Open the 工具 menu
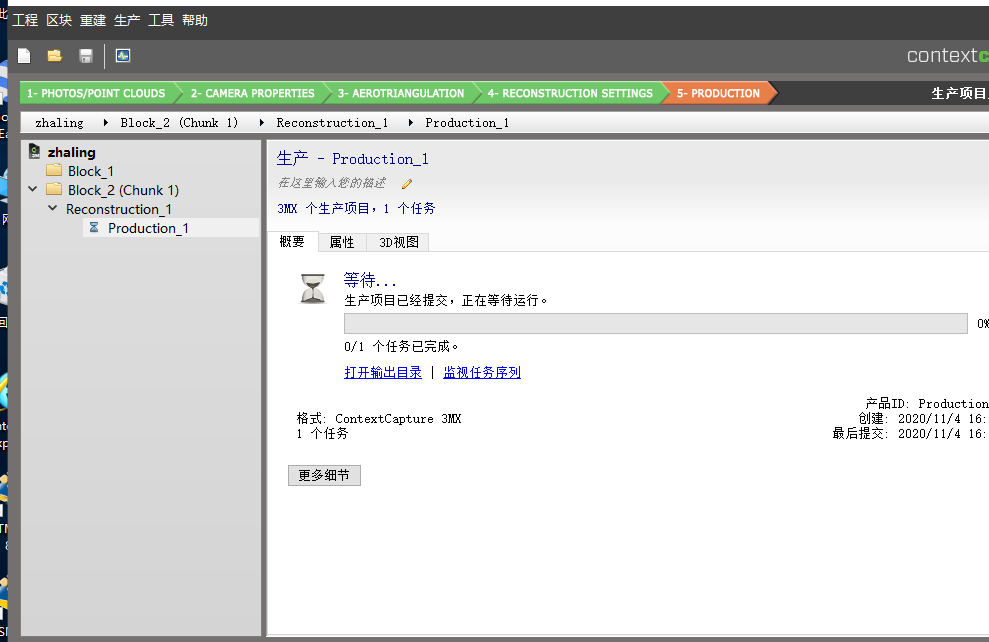 click(161, 20)
